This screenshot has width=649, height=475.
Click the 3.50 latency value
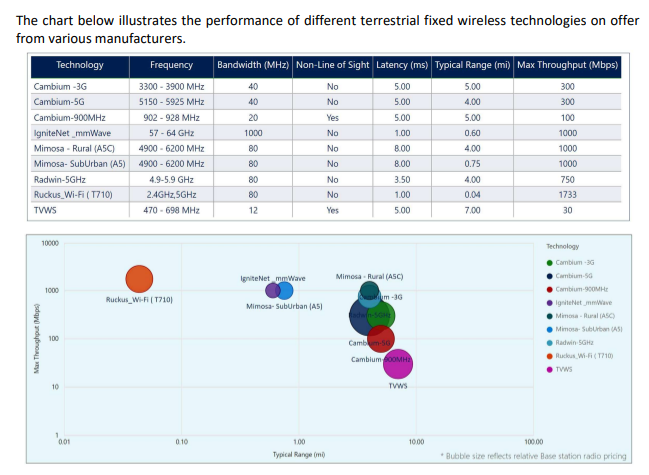click(402, 179)
